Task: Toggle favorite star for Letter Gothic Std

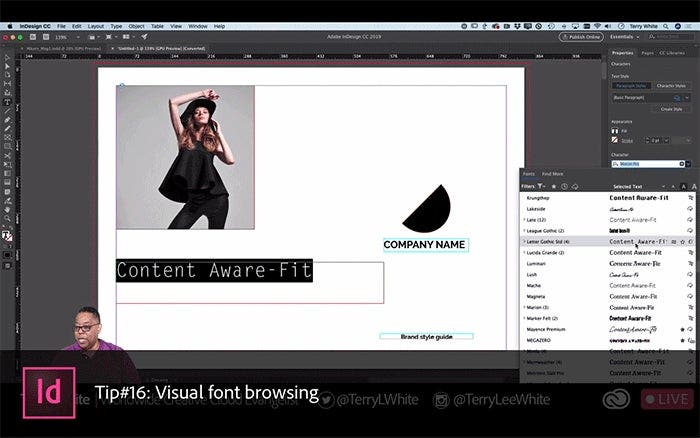Action: [x=682, y=241]
